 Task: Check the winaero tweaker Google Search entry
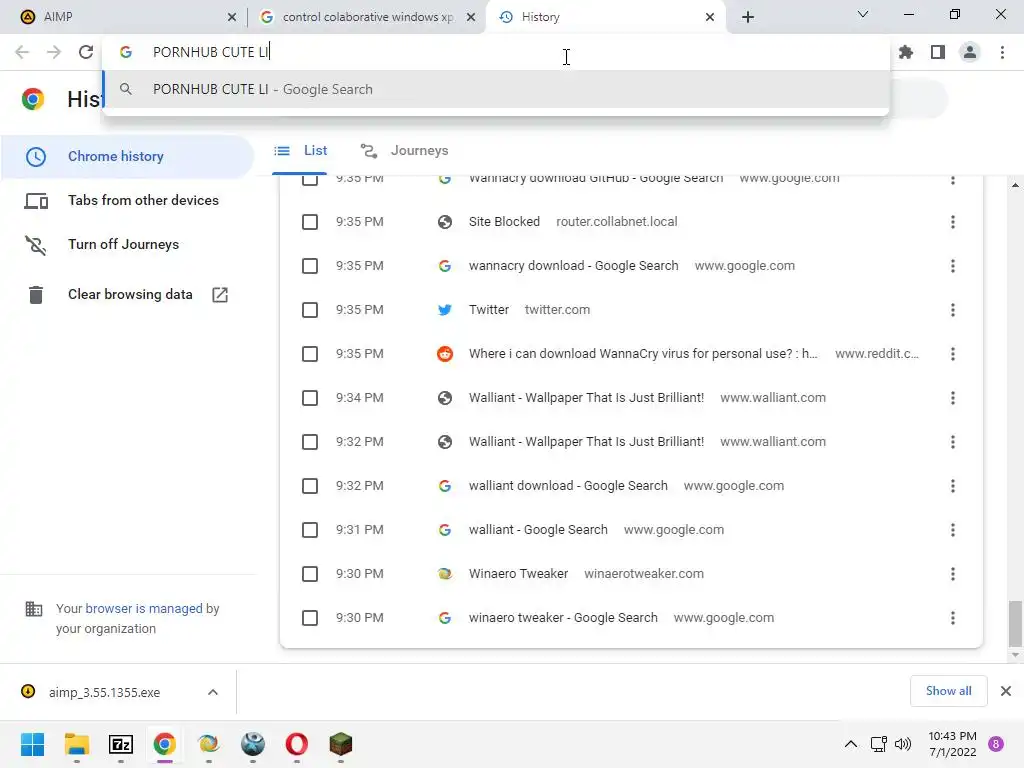310,618
